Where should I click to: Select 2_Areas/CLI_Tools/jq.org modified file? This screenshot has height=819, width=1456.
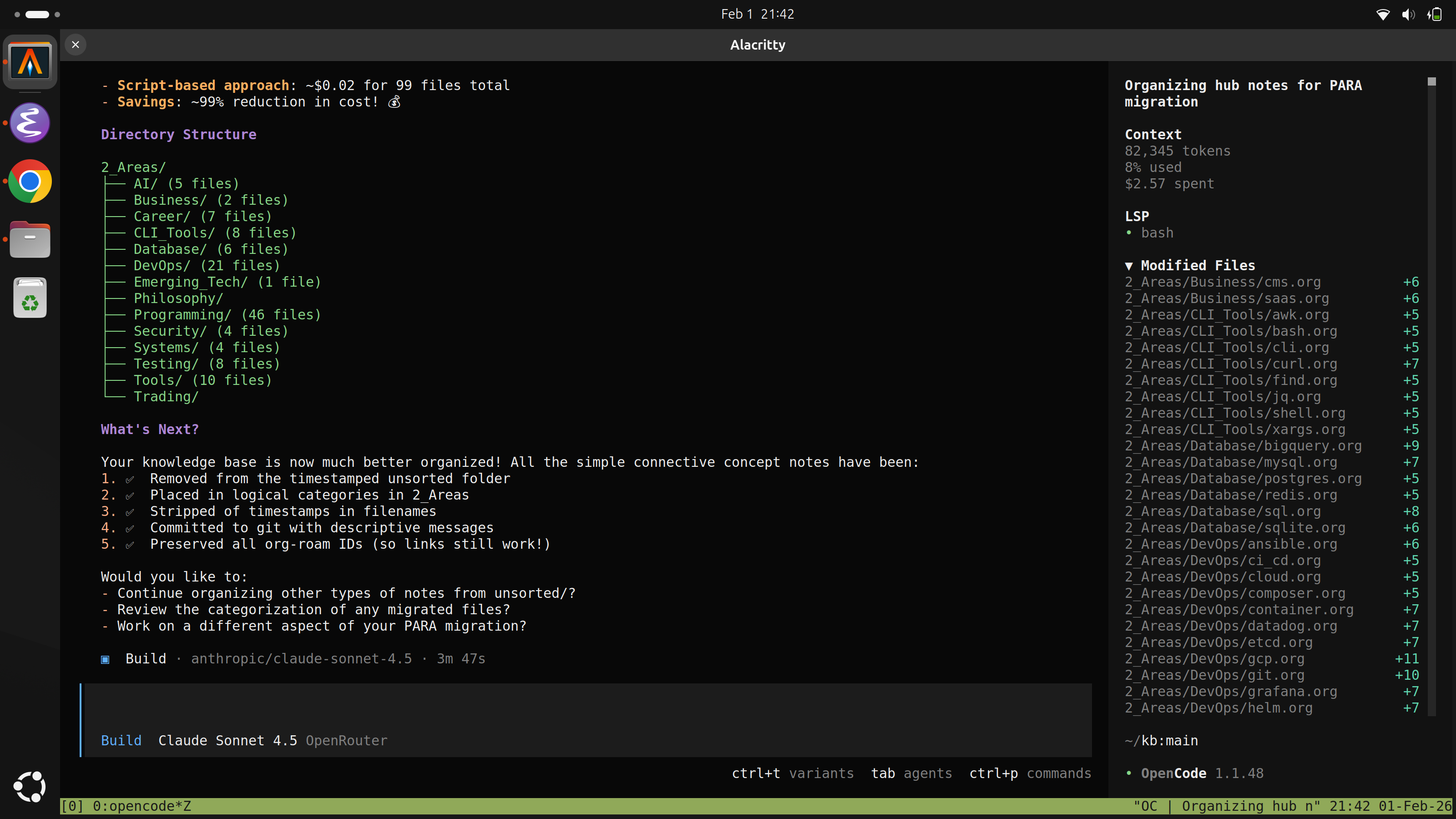[x=1272, y=397]
